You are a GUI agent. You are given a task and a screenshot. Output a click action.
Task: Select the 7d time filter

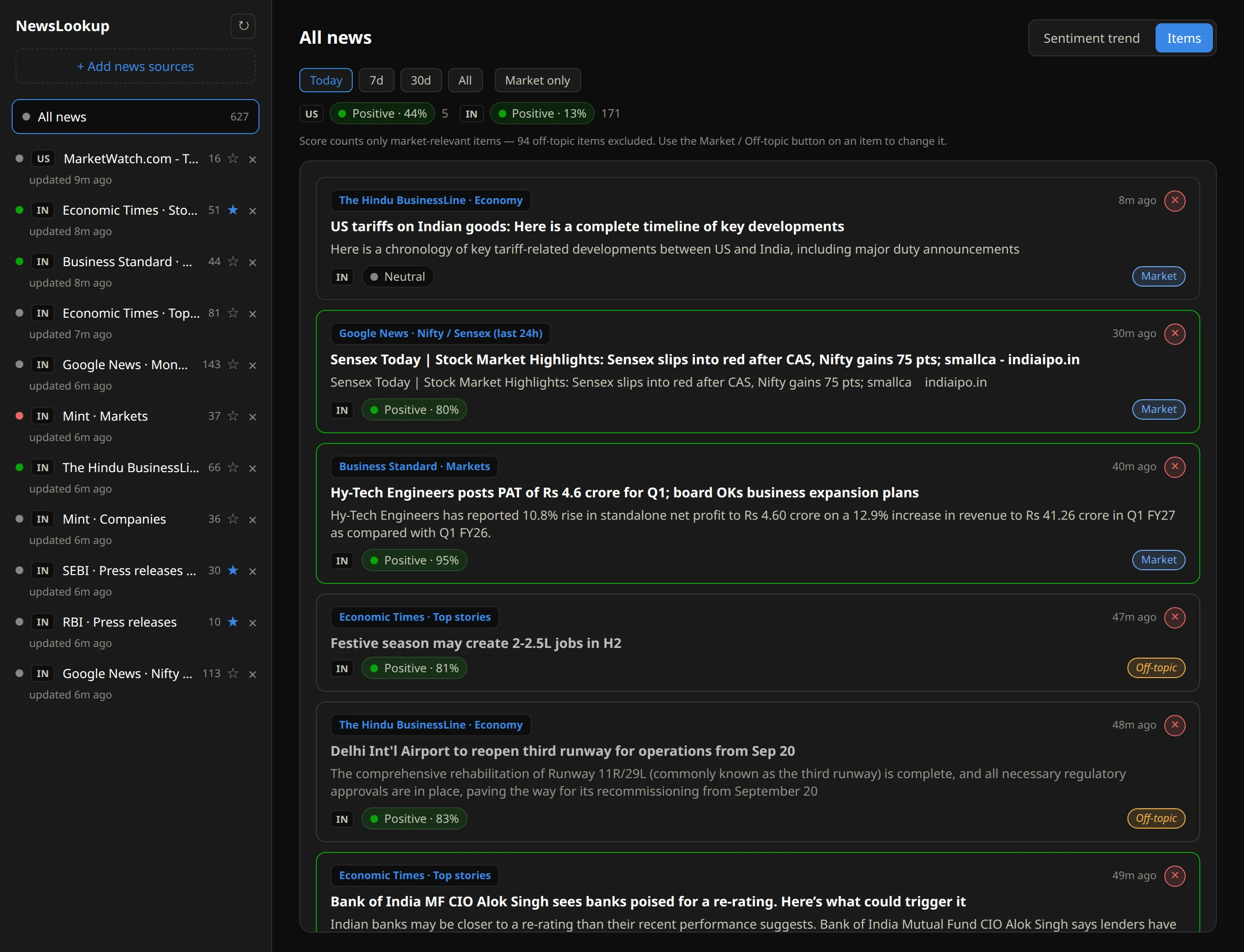pos(377,81)
